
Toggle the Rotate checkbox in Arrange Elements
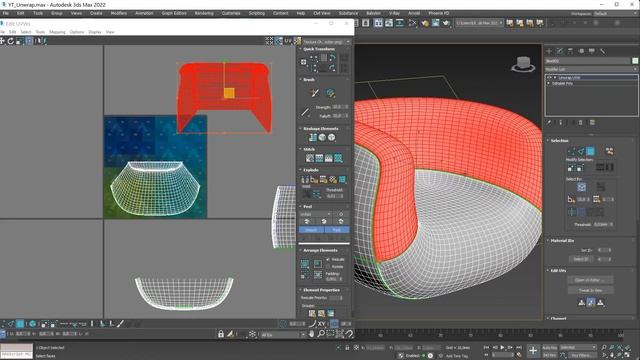click(328, 267)
